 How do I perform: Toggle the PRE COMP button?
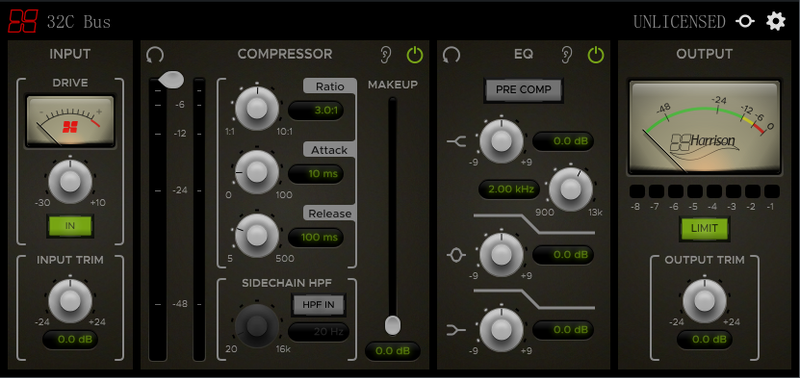523,90
